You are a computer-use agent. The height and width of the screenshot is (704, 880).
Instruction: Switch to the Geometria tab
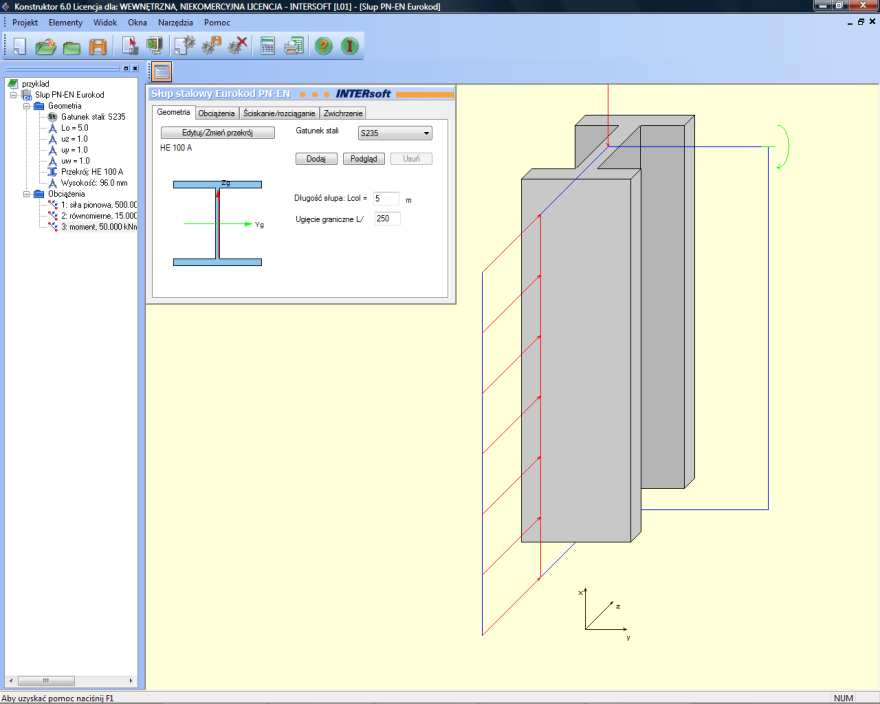(173, 112)
